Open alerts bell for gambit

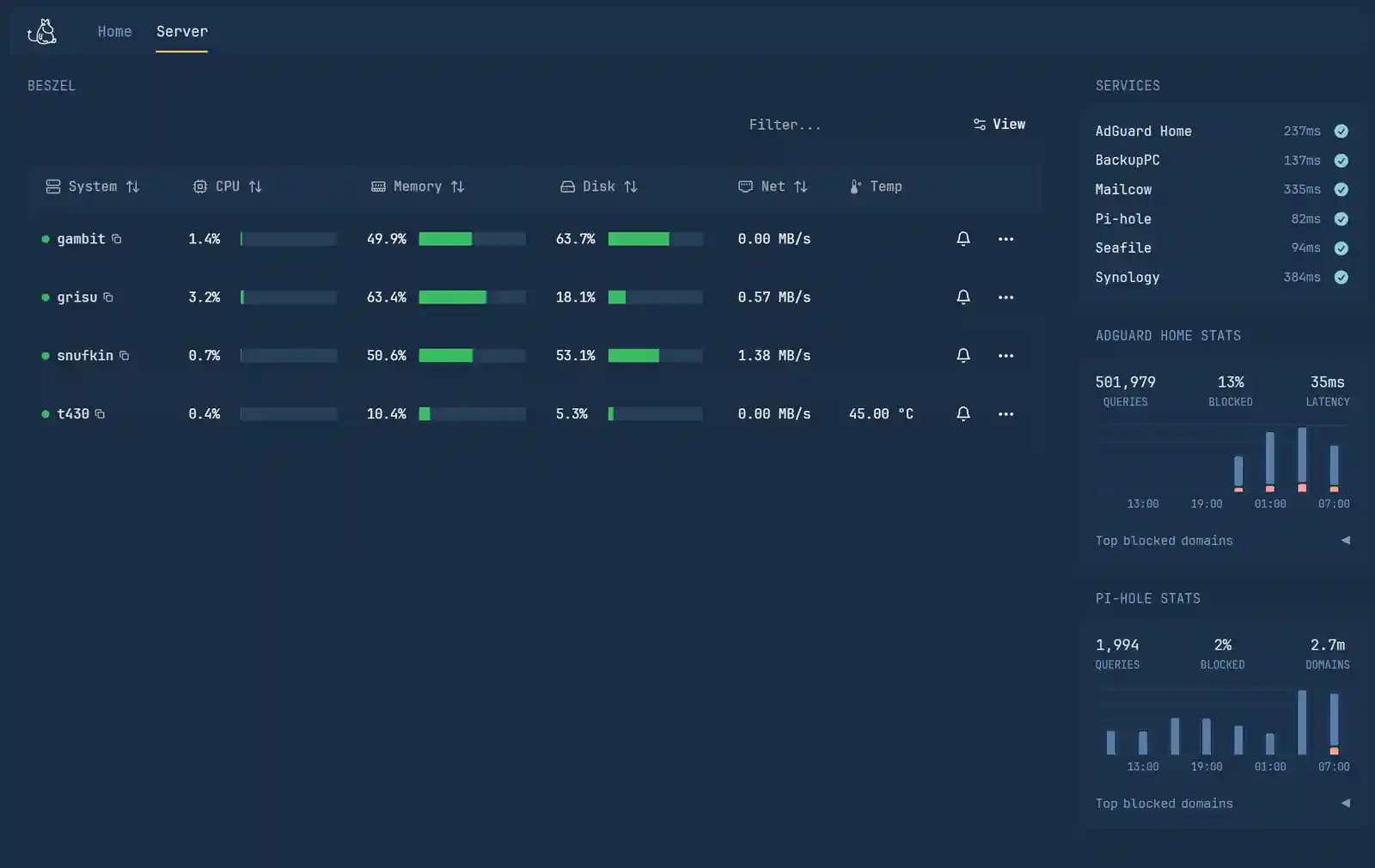point(963,239)
